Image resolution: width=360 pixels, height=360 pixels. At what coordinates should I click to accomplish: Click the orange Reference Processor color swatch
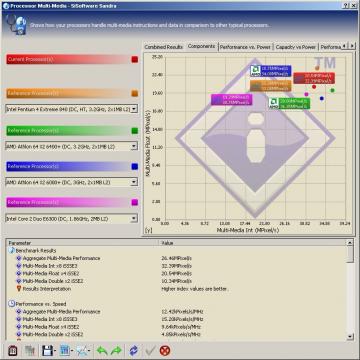(135, 93)
